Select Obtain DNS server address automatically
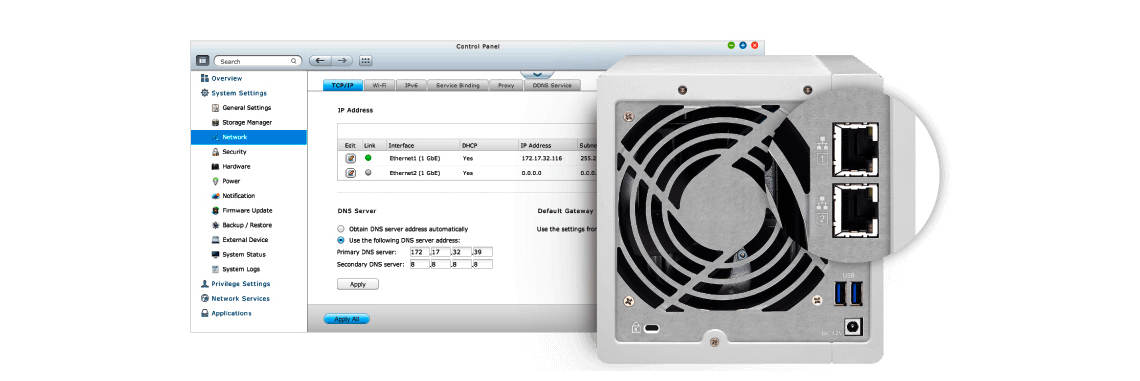The width and height of the screenshot is (1140, 381). (341, 228)
